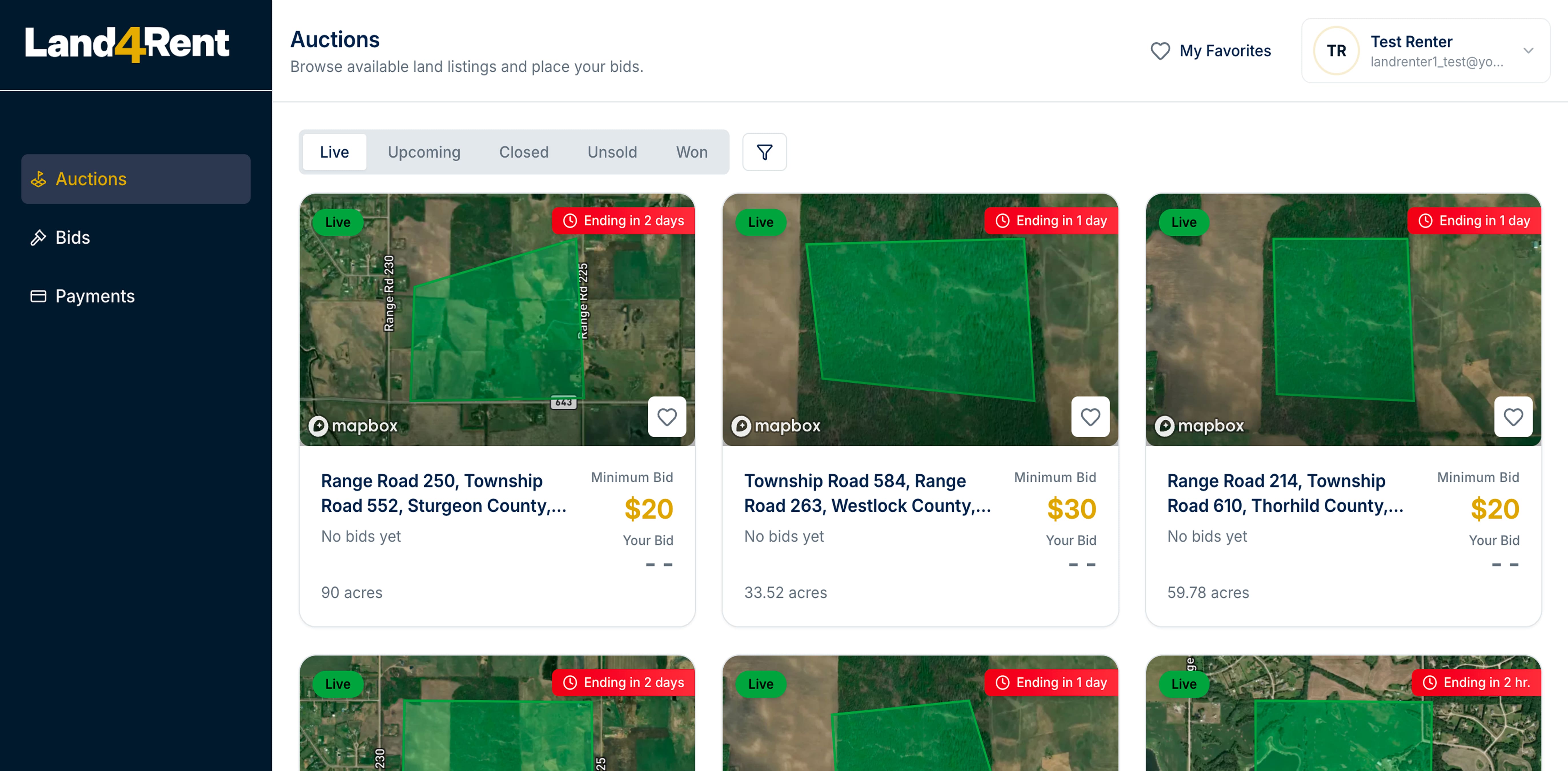Open Bids from the sidebar icon
The height and width of the screenshot is (771, 1568).
pos(38,237)
